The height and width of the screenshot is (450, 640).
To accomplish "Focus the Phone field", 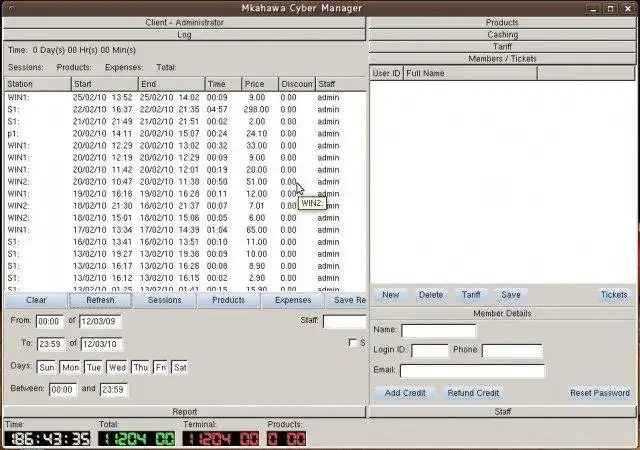I will pyautogui.click(x=512, y=351).
